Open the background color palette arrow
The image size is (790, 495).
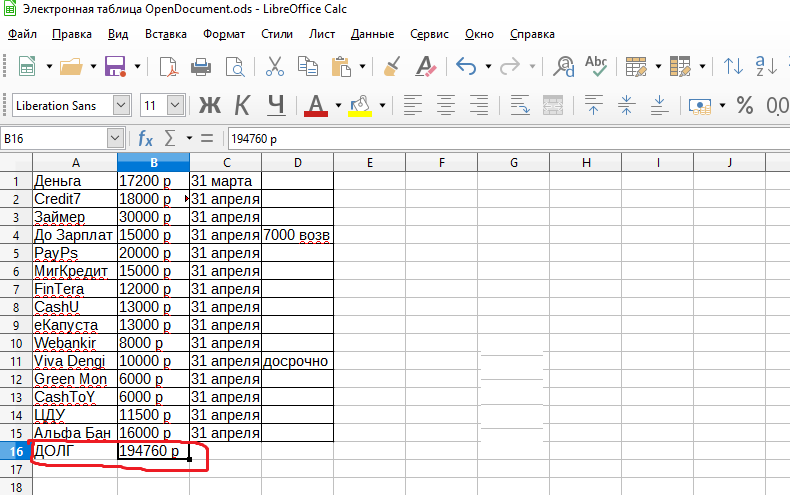click(x=382, y=106)
